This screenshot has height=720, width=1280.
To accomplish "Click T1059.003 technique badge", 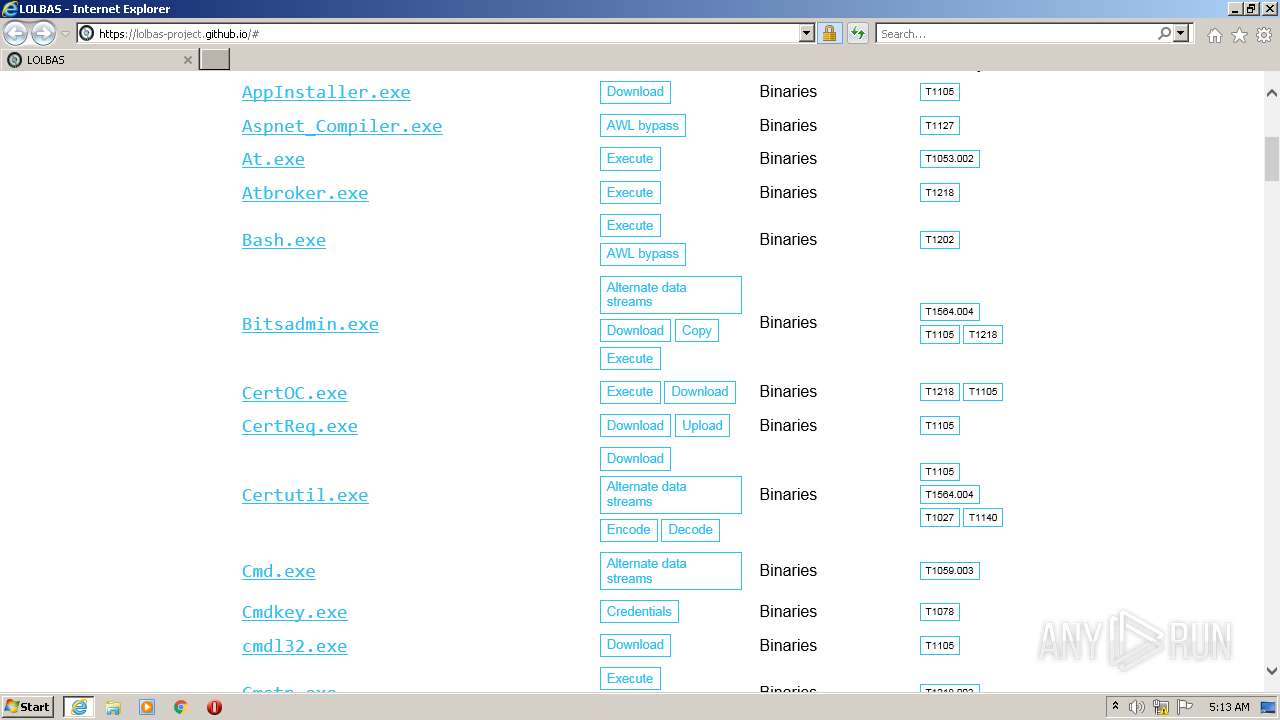I will tap(949, 571).
